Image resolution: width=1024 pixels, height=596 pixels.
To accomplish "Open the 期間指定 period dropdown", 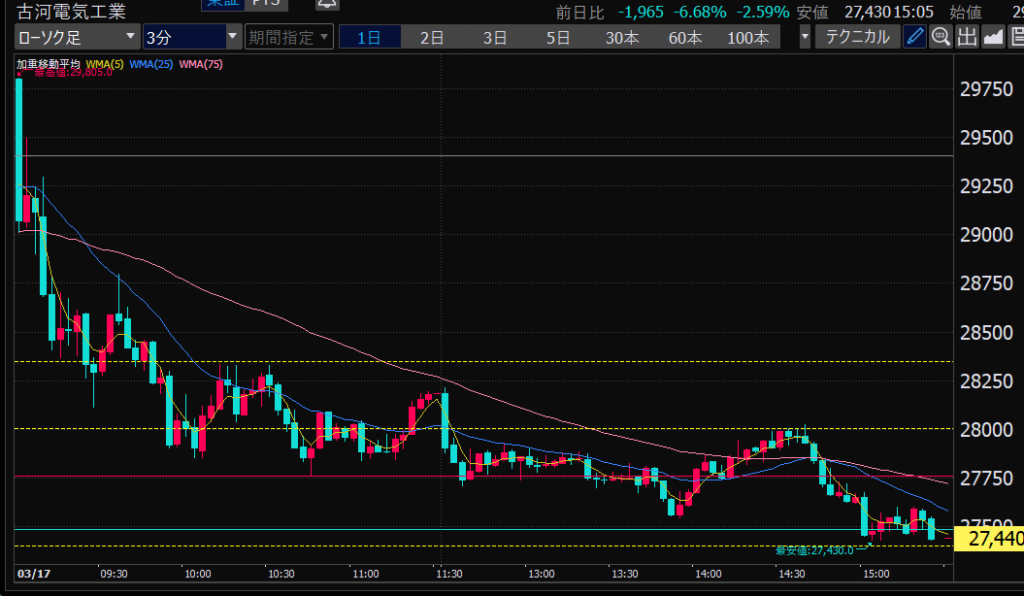I will pyautogui.click(x=288, y=38).
